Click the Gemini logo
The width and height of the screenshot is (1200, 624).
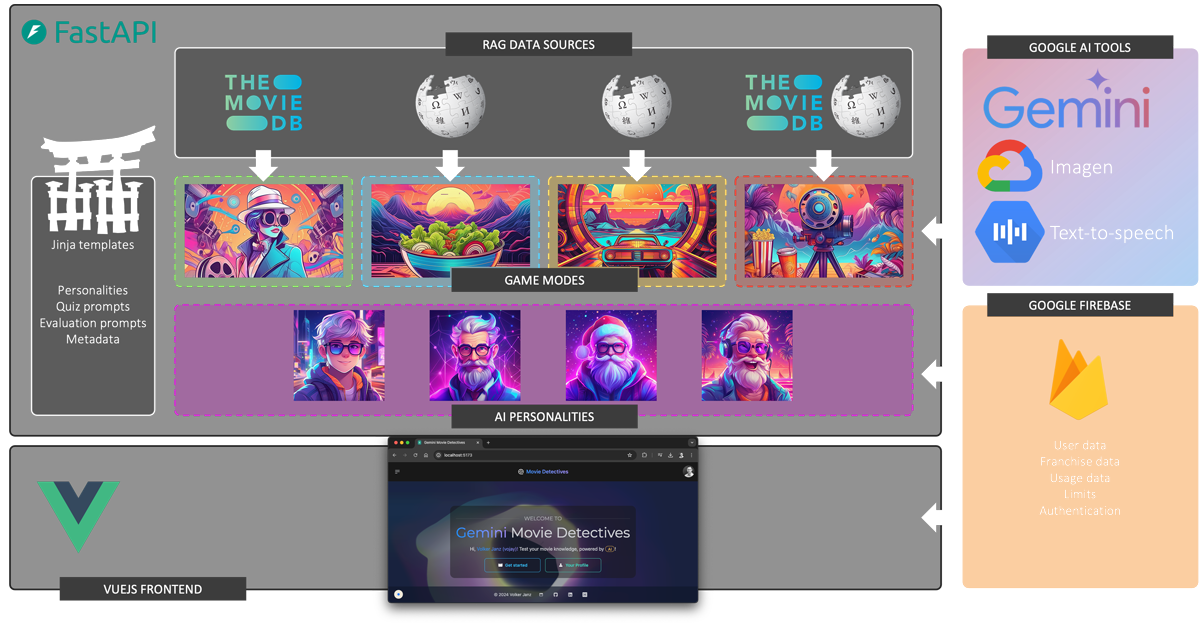[1067, 100]
